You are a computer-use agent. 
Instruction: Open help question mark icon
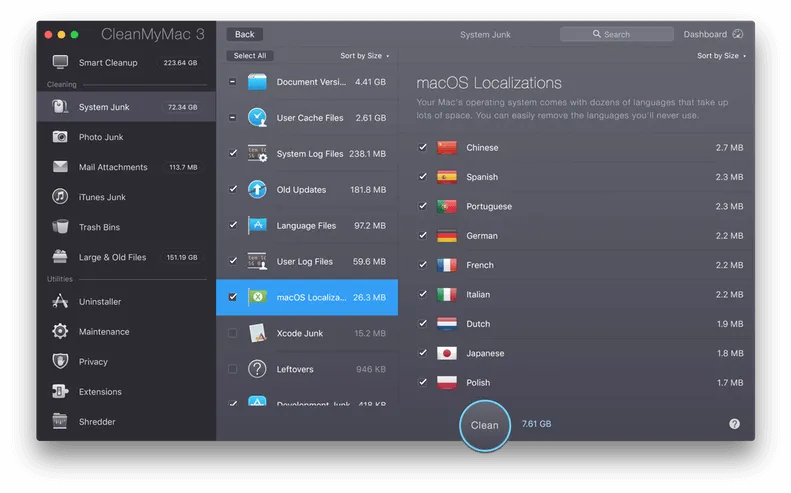(x=734, y=424)
